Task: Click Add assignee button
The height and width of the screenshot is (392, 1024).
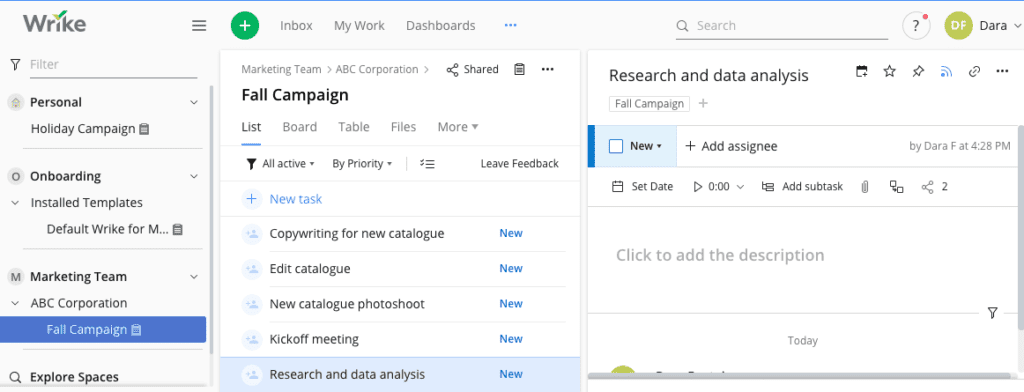Action: click(x=731, y=146)
